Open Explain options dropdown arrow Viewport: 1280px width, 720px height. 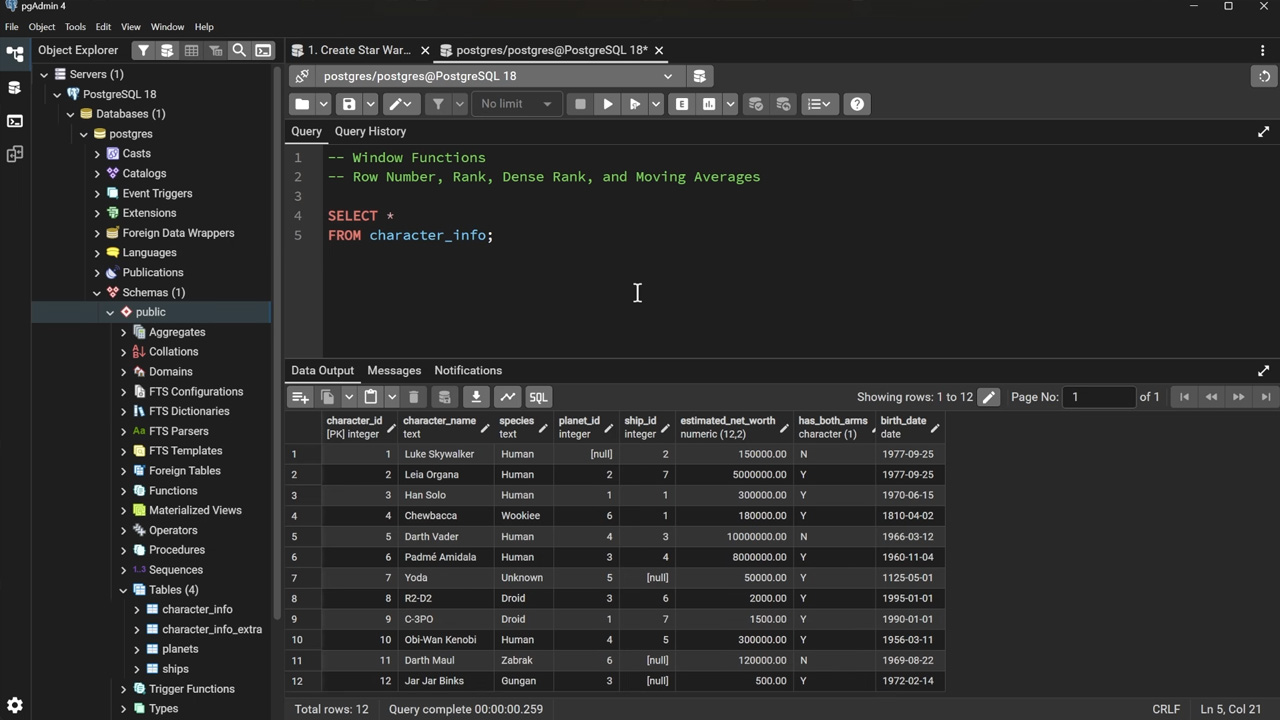coord(730,104)
